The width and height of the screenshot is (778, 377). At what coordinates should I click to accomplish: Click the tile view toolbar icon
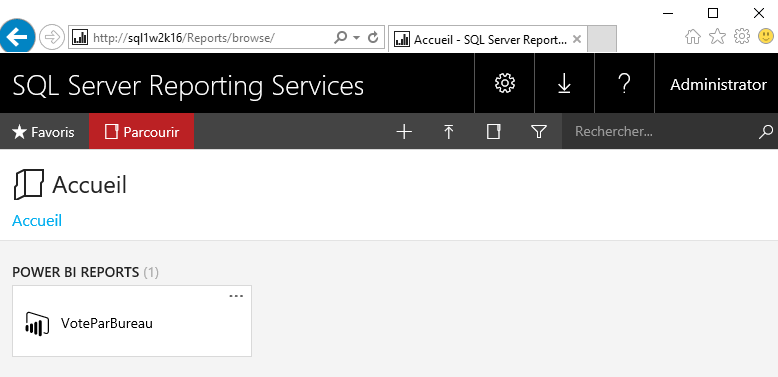tap(493, 131)
